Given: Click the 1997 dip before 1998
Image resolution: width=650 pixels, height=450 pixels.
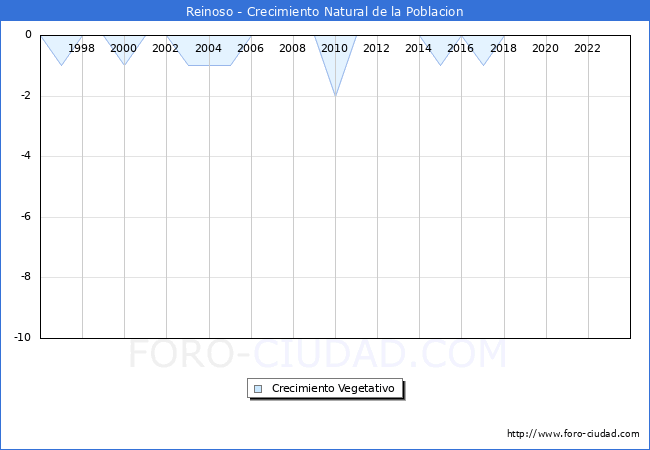Looking at the screenshot, I should 62,50.
